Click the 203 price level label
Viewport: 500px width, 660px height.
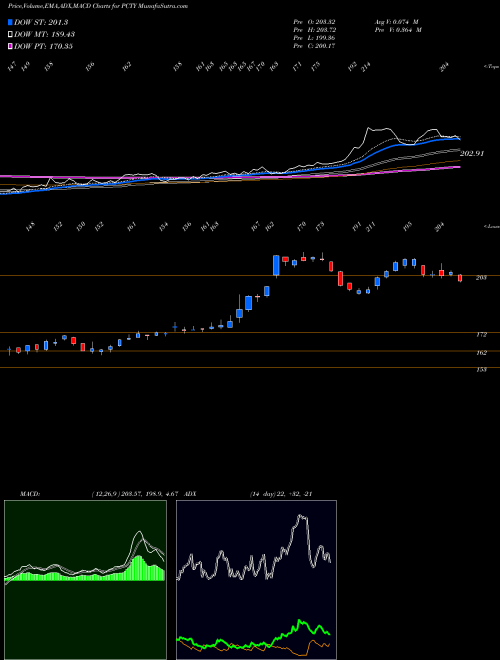pos(481,278)
